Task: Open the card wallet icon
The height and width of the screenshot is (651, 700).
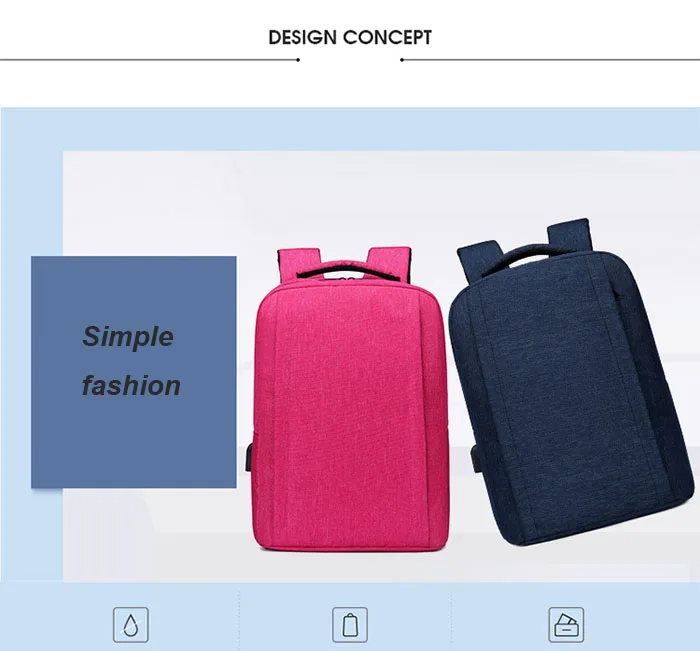Action: point(566,625)
